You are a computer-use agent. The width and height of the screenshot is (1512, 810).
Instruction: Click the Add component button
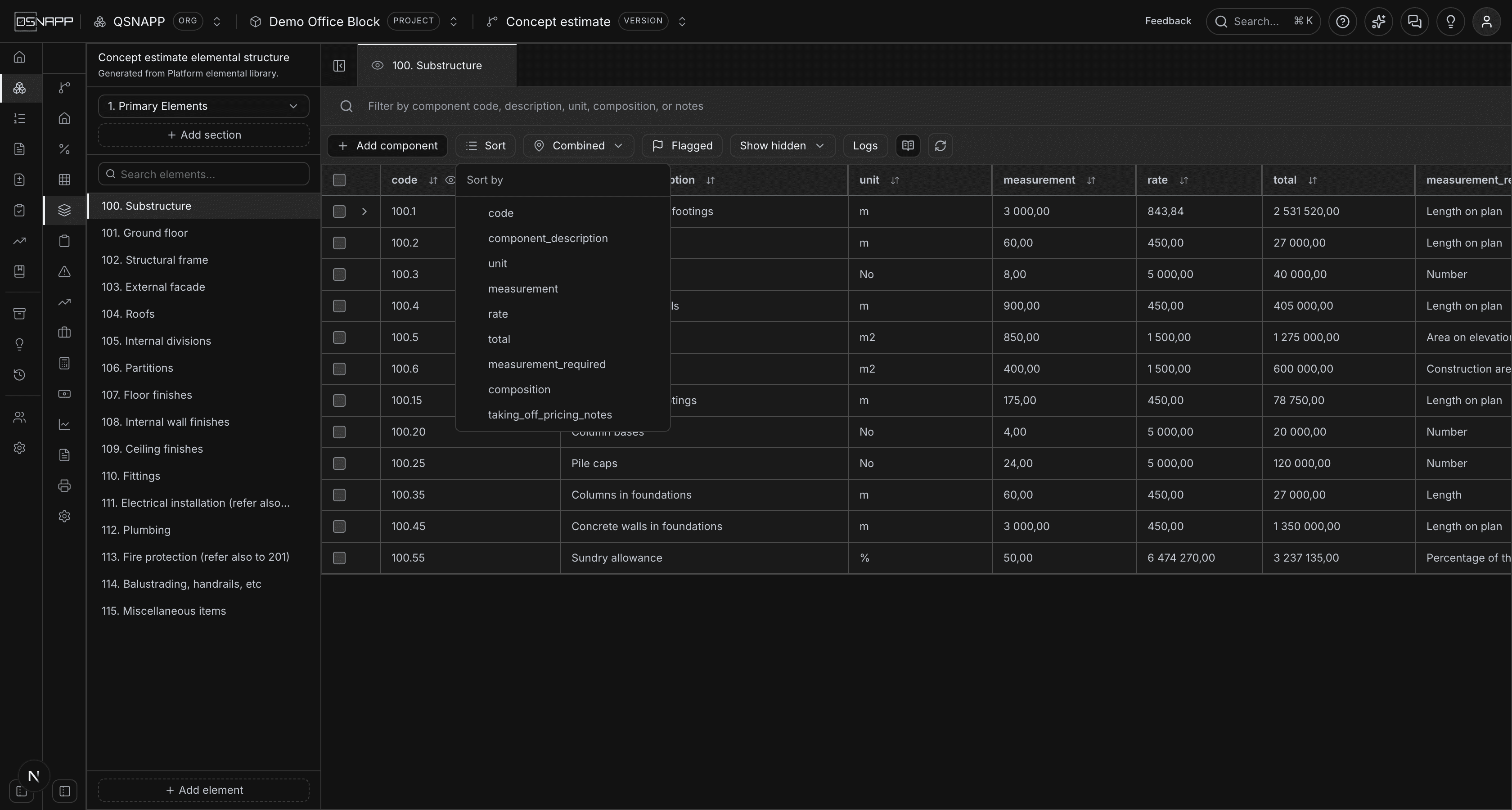(x=387, y=145)
